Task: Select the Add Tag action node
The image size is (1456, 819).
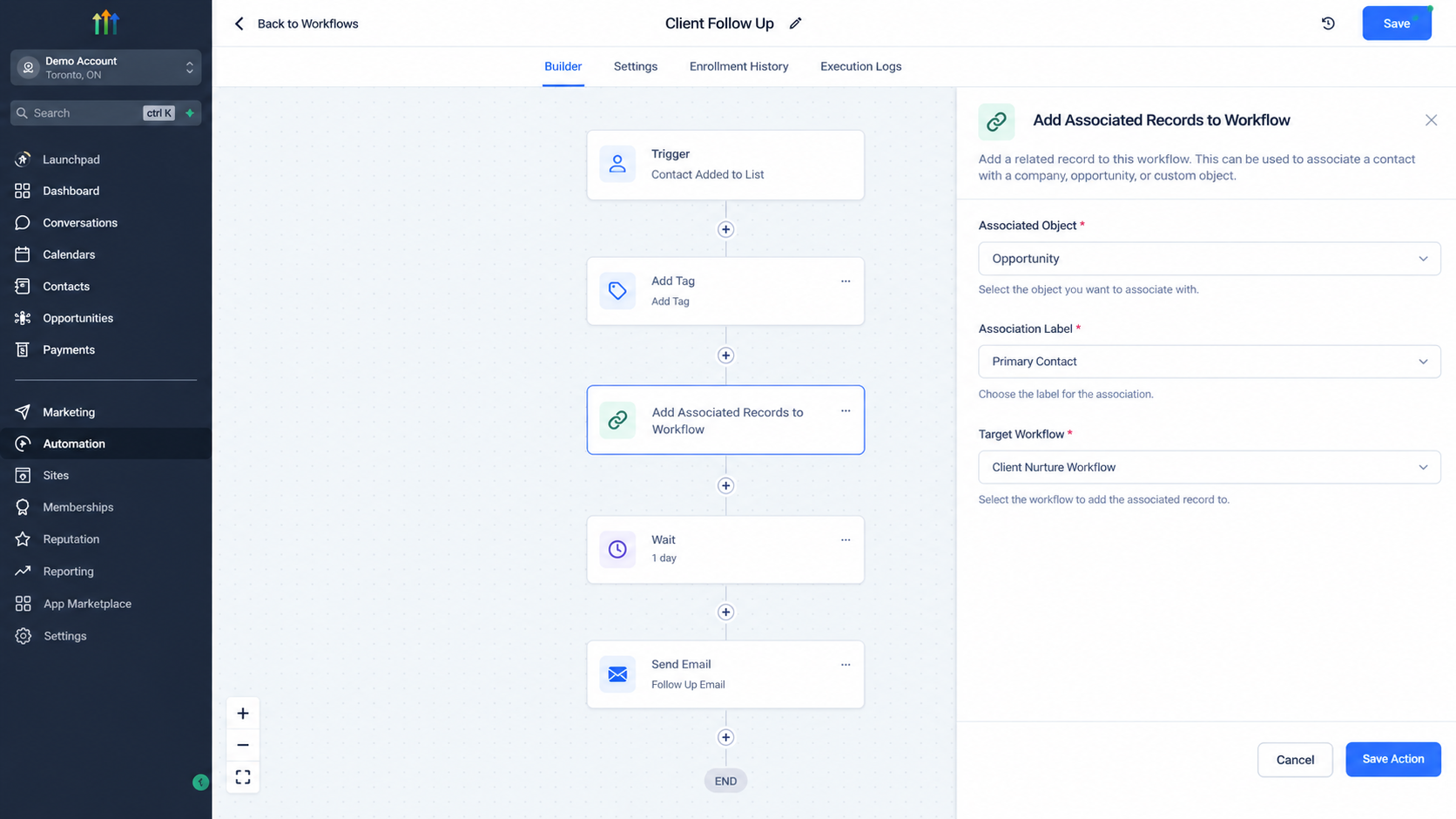Action: tap(725, 291)
